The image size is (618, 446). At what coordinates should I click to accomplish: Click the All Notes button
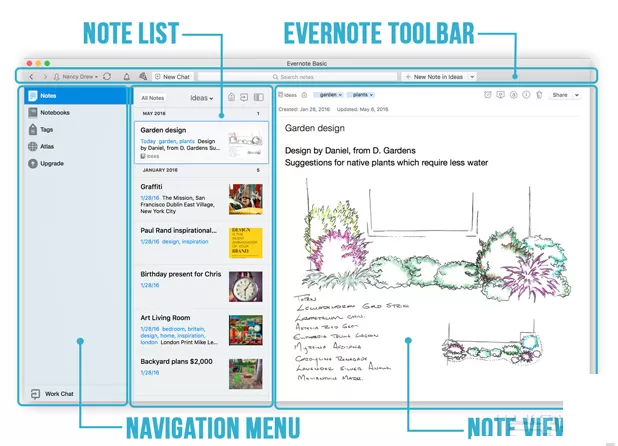[x=153, y=98]
